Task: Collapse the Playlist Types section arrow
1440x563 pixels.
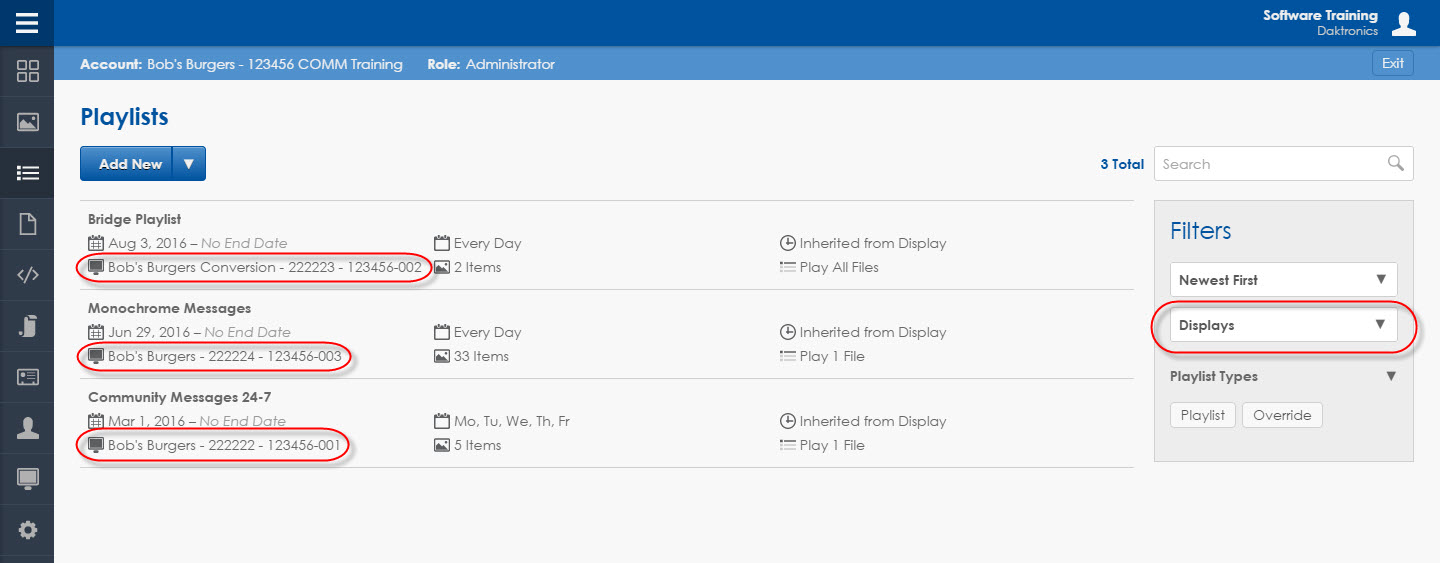Action: coord(1389,377)
